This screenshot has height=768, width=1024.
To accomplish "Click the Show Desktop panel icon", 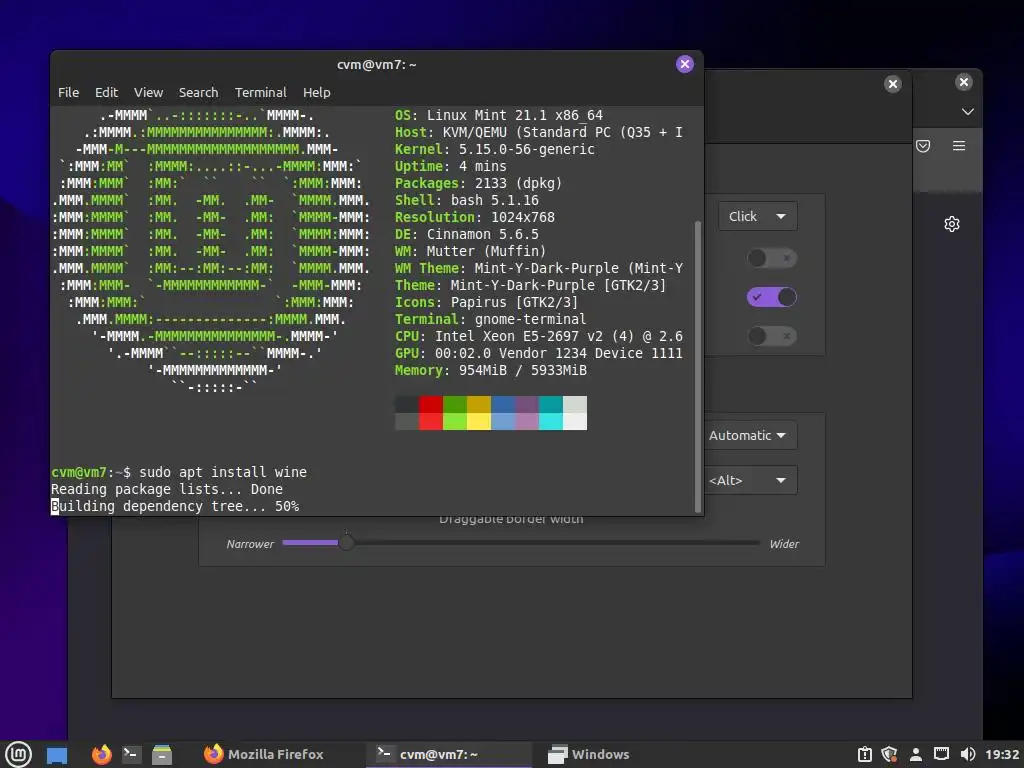I will [57, 755].
